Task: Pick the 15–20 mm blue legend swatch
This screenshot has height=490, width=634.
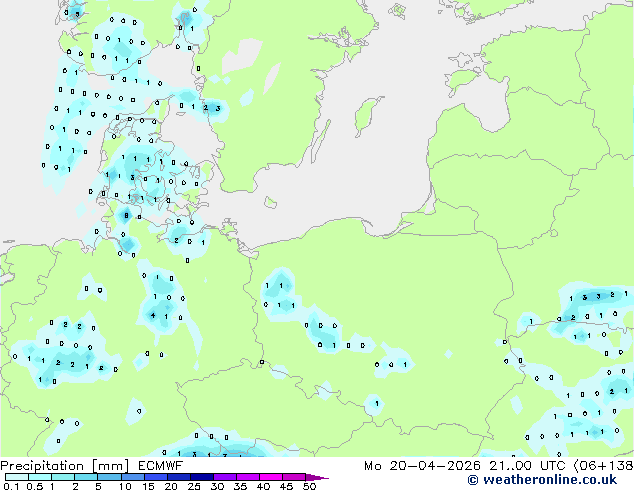Action: tap(156, 477)
